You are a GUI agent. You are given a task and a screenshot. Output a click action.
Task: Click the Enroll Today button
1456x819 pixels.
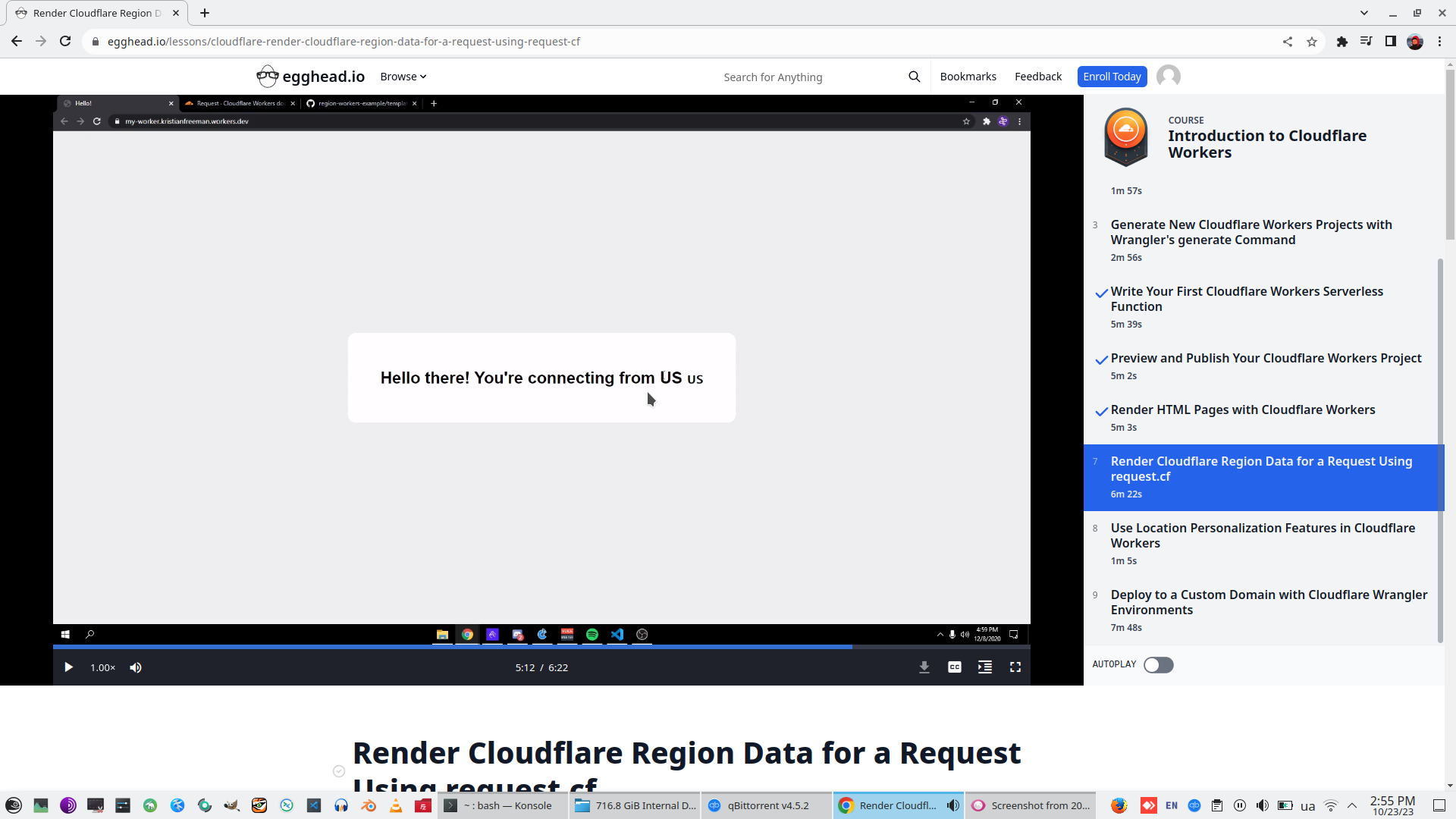click(1112, 77)
